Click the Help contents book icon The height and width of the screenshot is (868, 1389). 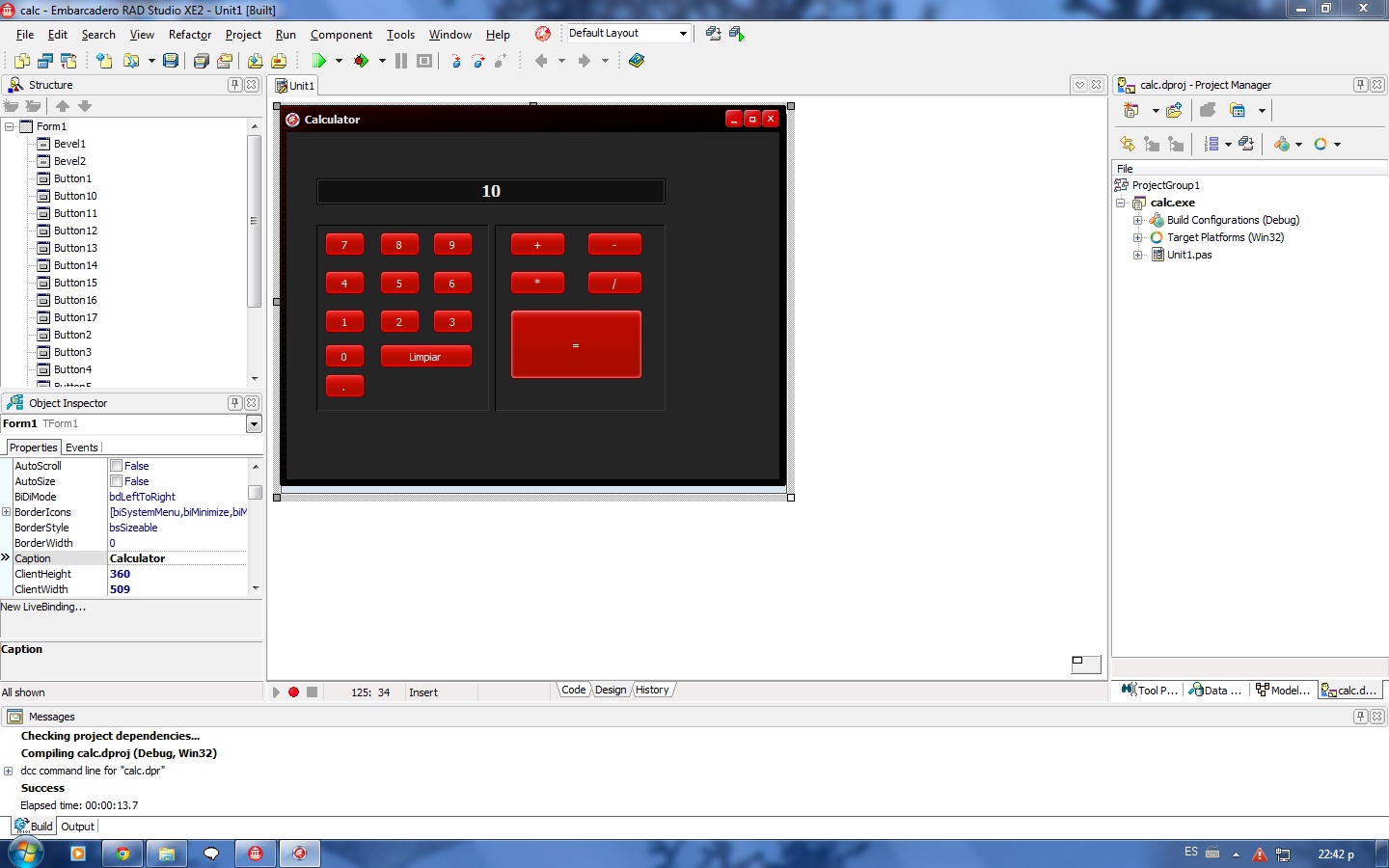637,61
